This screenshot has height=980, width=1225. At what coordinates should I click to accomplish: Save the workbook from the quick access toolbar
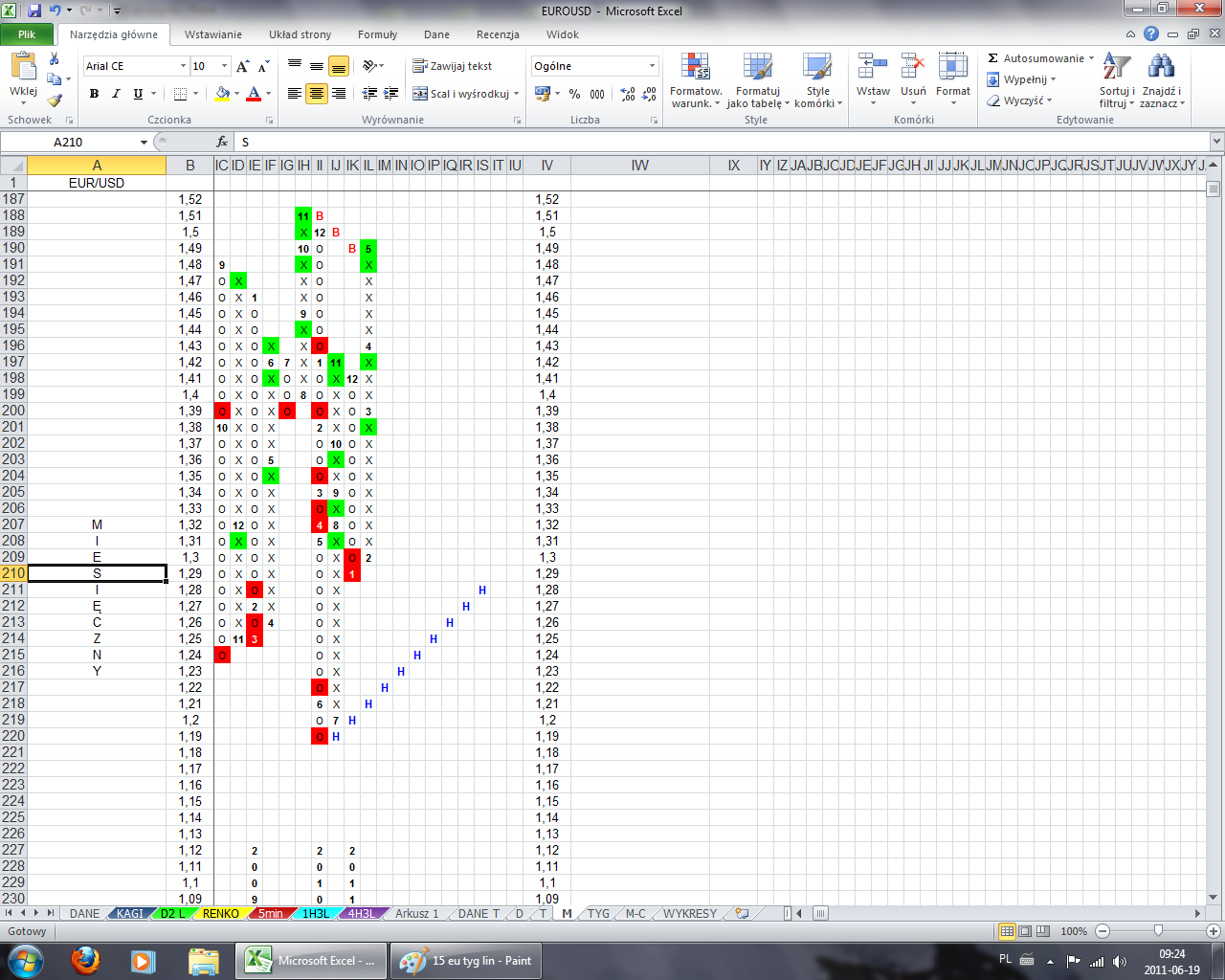tap(34, 11)
